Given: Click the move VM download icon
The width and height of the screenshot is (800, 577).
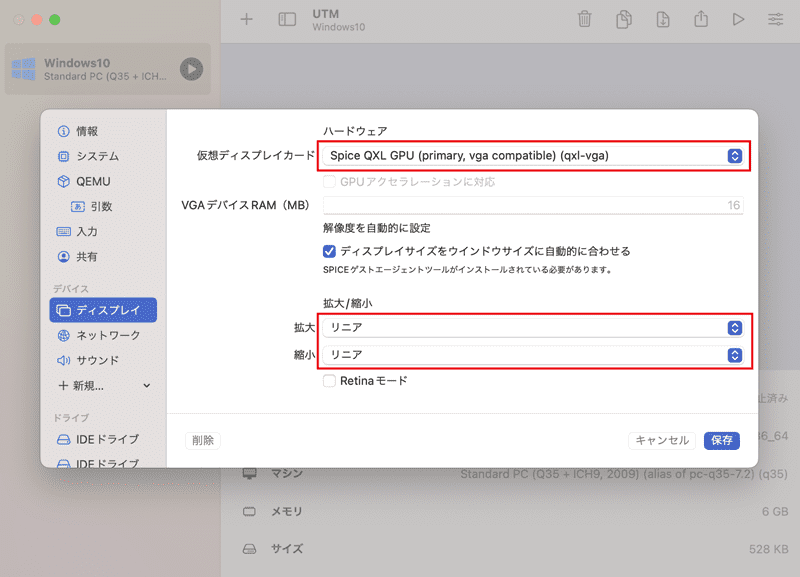Looking at the screenshot, I should coord(662,19).
